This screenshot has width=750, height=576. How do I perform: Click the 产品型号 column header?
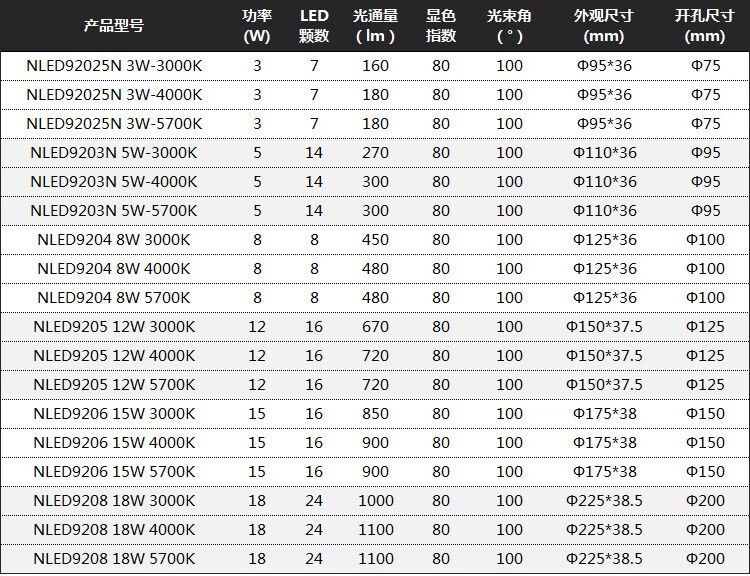[x=114, y=25]
